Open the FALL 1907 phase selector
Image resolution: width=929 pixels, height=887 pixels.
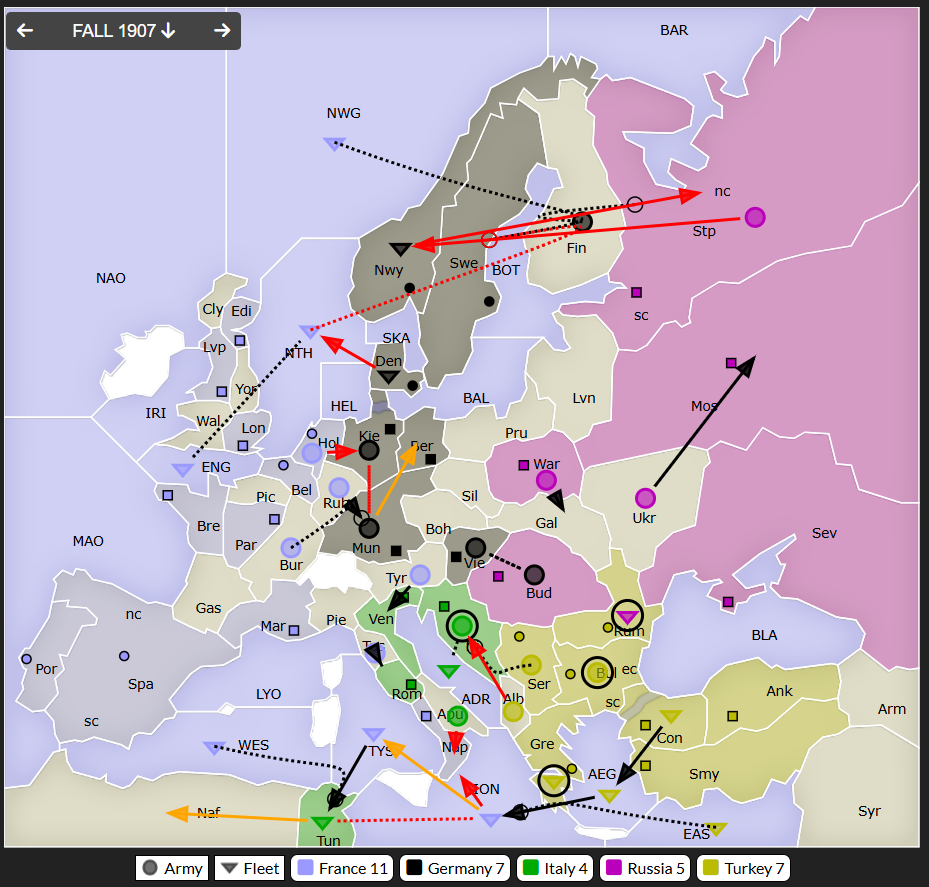pos(123,30)
